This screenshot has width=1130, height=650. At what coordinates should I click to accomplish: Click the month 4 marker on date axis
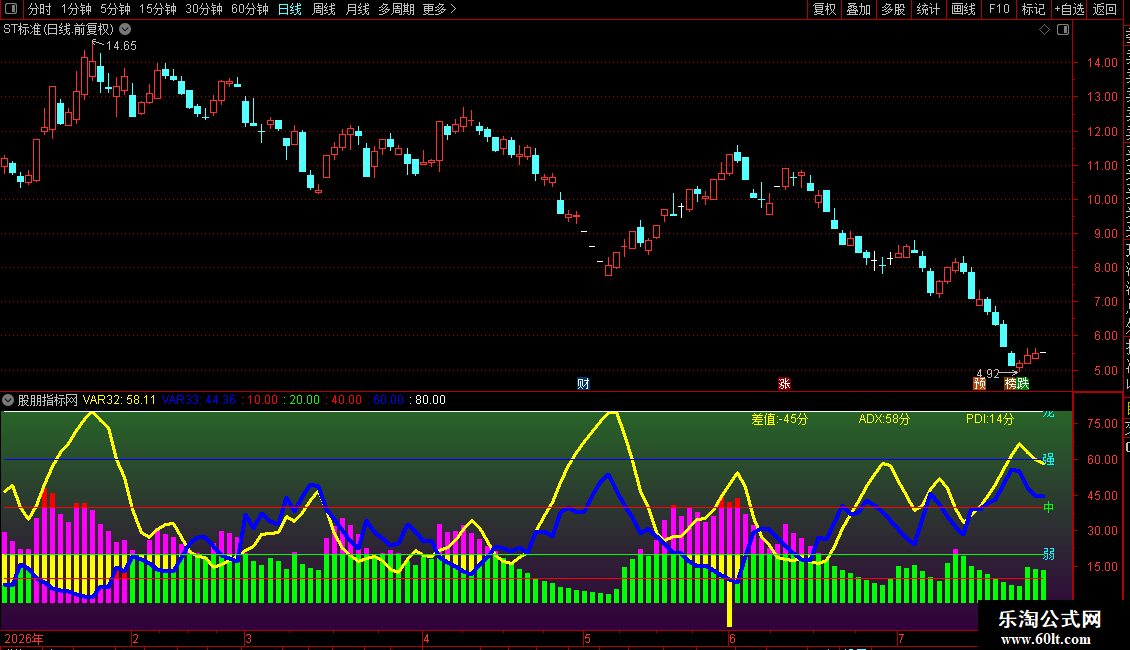(x=426, y=638)
